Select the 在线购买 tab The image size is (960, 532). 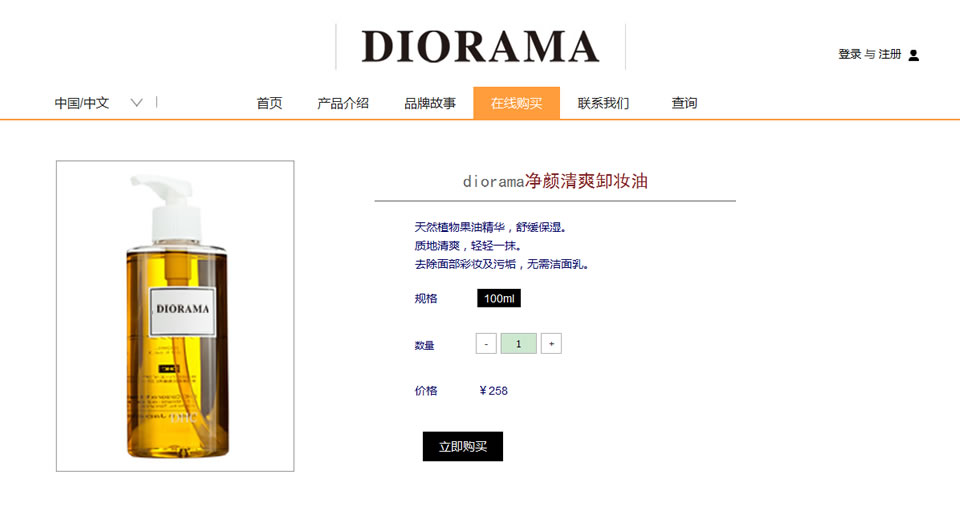[x=516, y=103]
